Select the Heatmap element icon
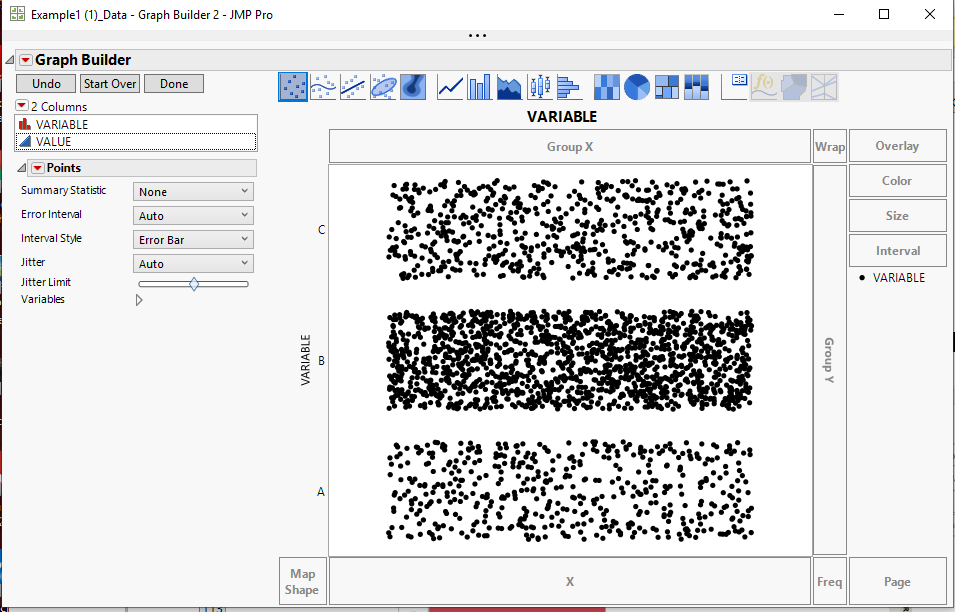The image size is (955, 612). click(x=606, y=87)
